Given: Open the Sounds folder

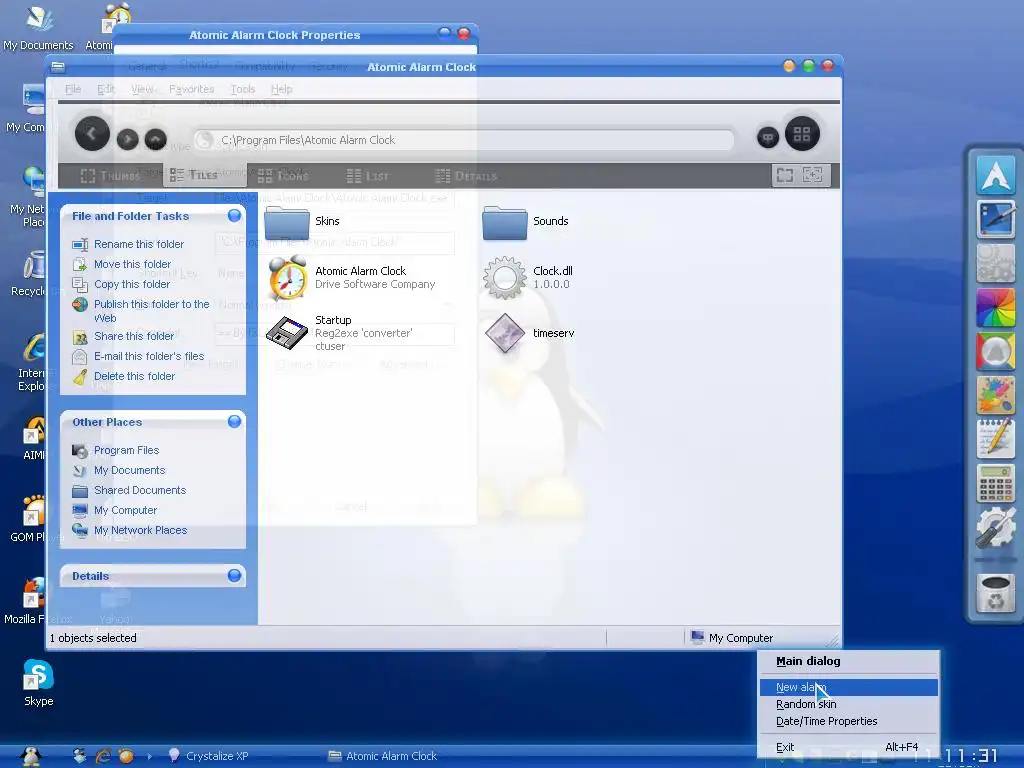Looking at the screenshot, I should [x=505, y=223].
